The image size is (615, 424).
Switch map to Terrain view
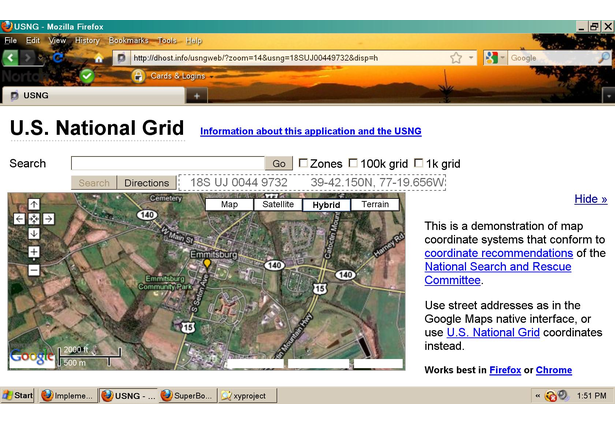(x=375, y=204)
